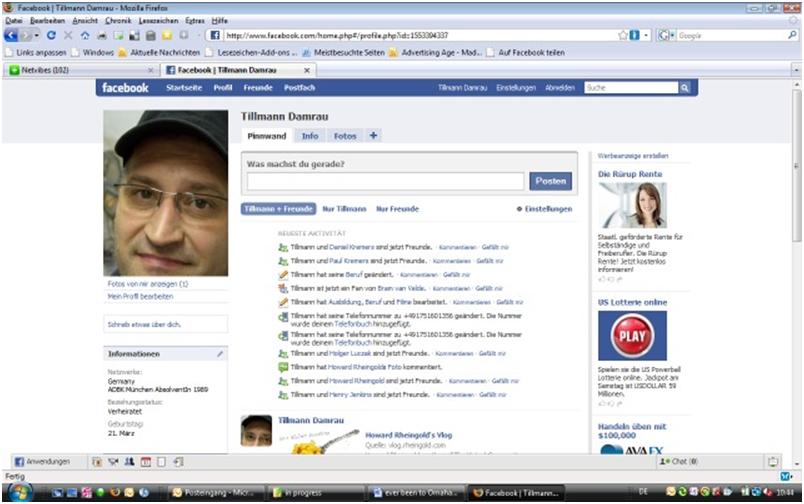This screenshot has height=504, width=804.
Task: Click the plus tab to add profile tab
Action: [373, 135]
